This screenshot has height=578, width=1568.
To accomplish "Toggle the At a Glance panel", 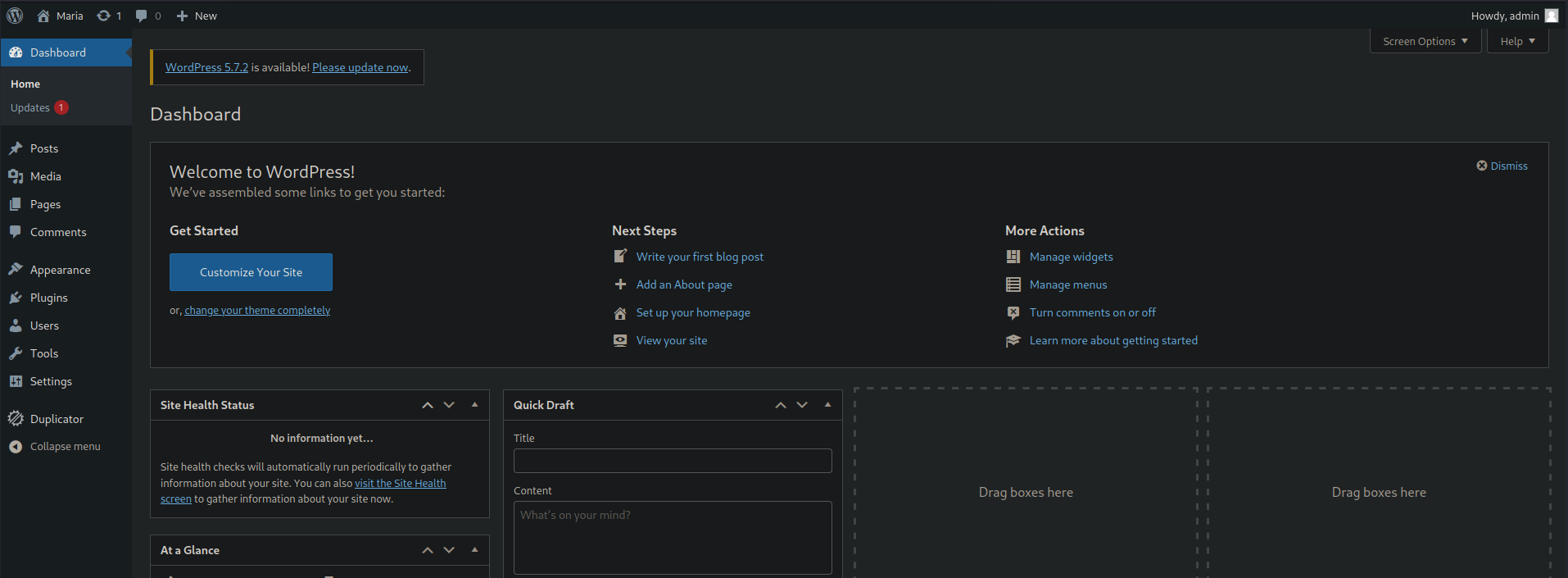I will (474, 550).
